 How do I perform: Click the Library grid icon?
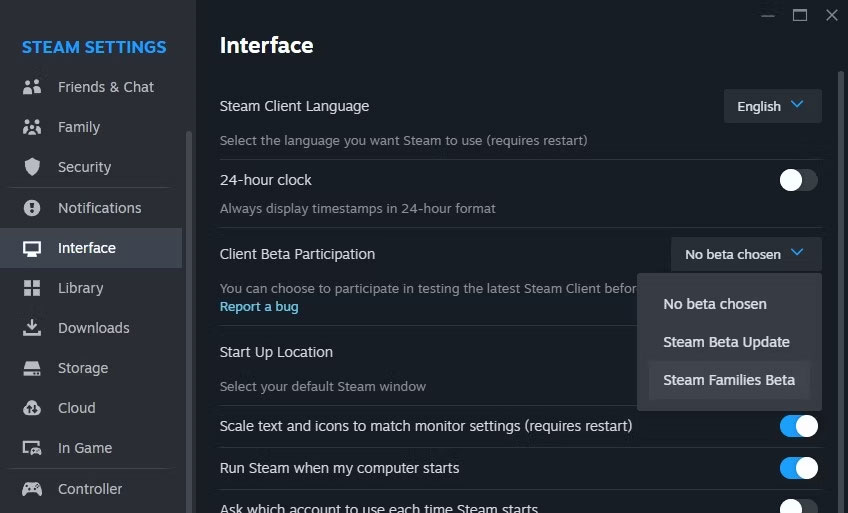coord(32,288)
